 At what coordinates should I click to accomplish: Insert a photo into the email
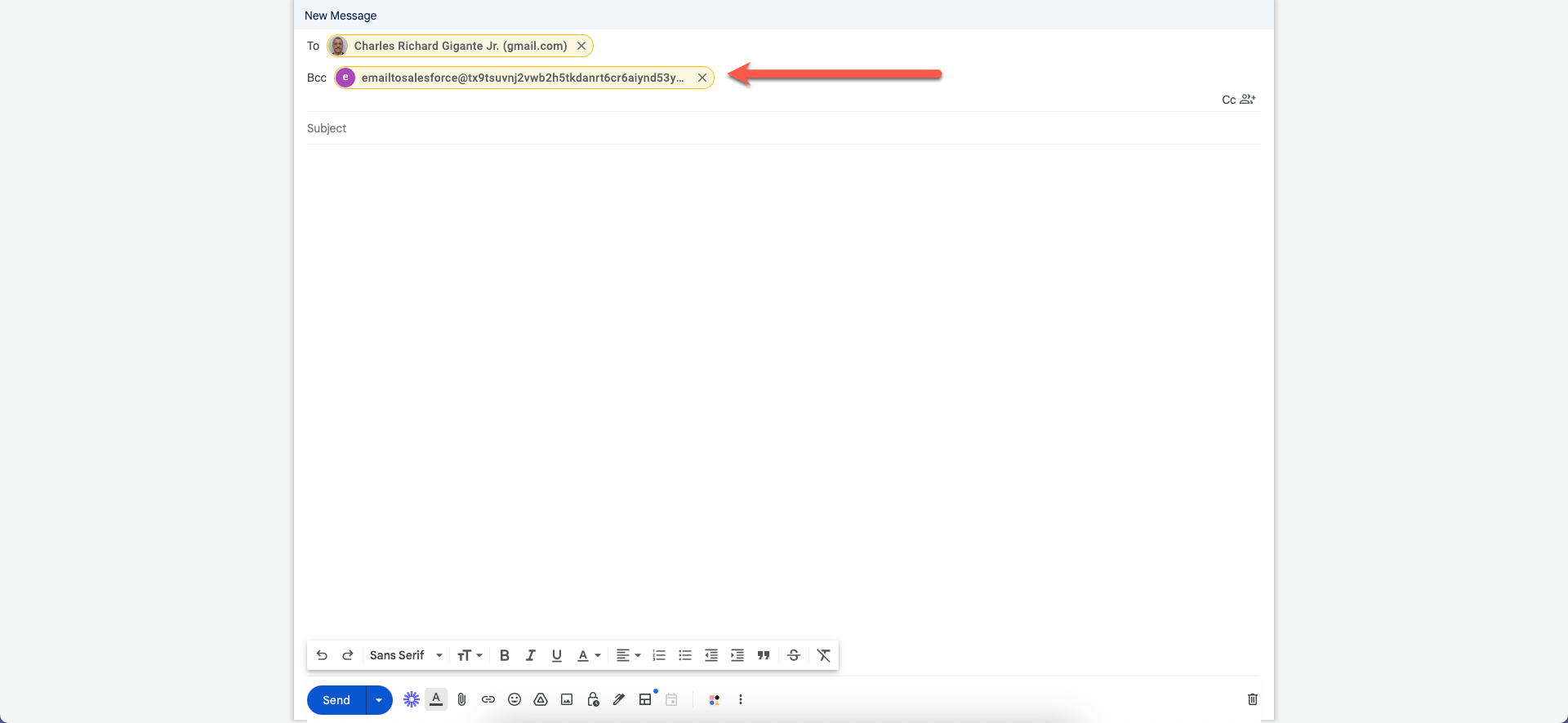point(567,699)
